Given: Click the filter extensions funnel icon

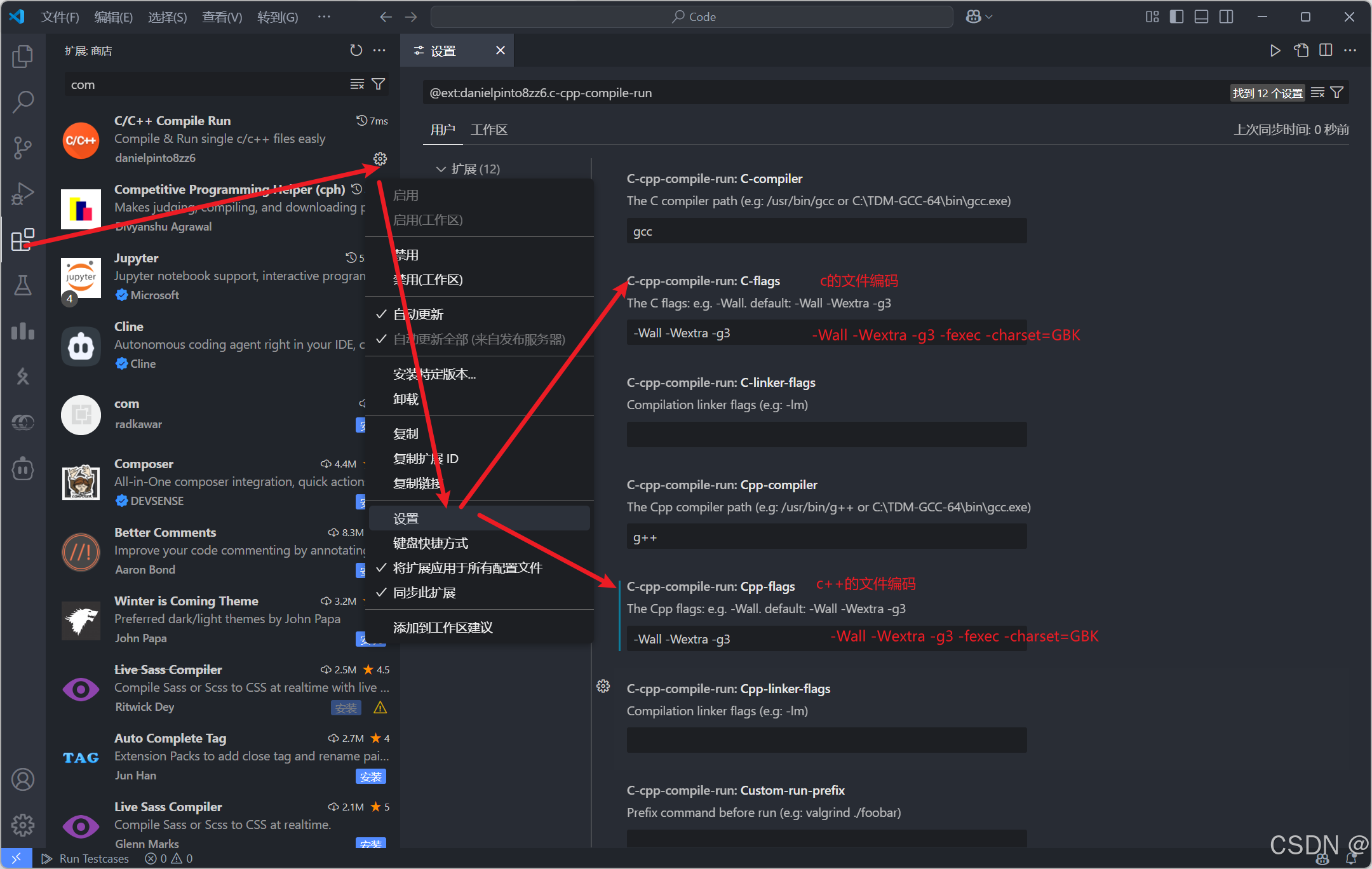Looking at the screenshot, I should [x=379, y=84].
